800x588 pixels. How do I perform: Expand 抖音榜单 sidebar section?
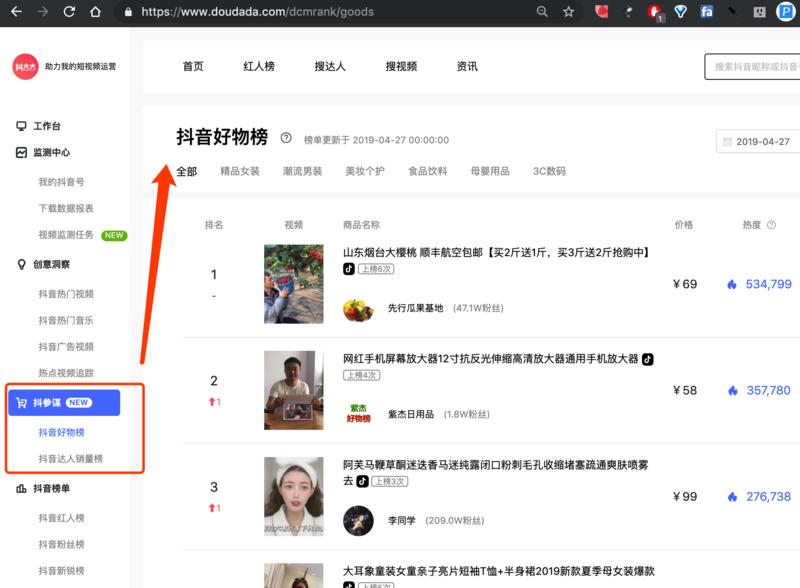(x=51, y=488)
